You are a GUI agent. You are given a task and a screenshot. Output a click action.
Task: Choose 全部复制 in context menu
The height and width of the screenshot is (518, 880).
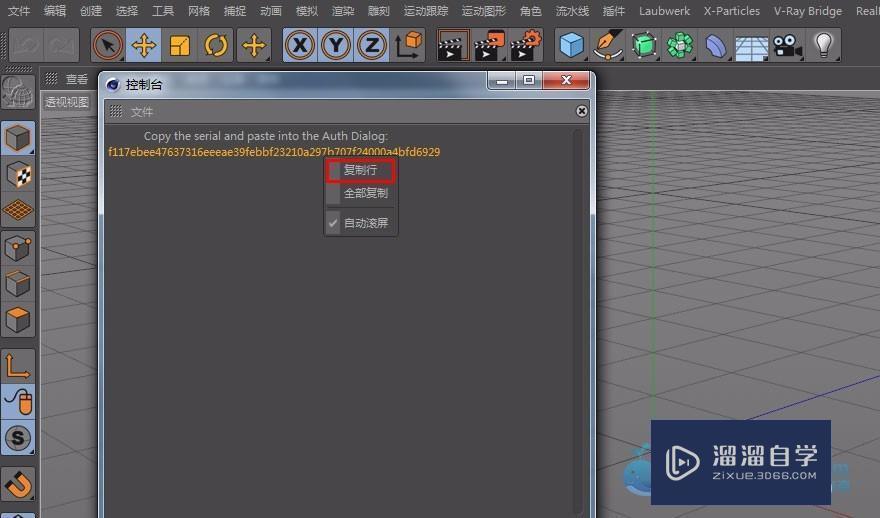coord(361,193)
